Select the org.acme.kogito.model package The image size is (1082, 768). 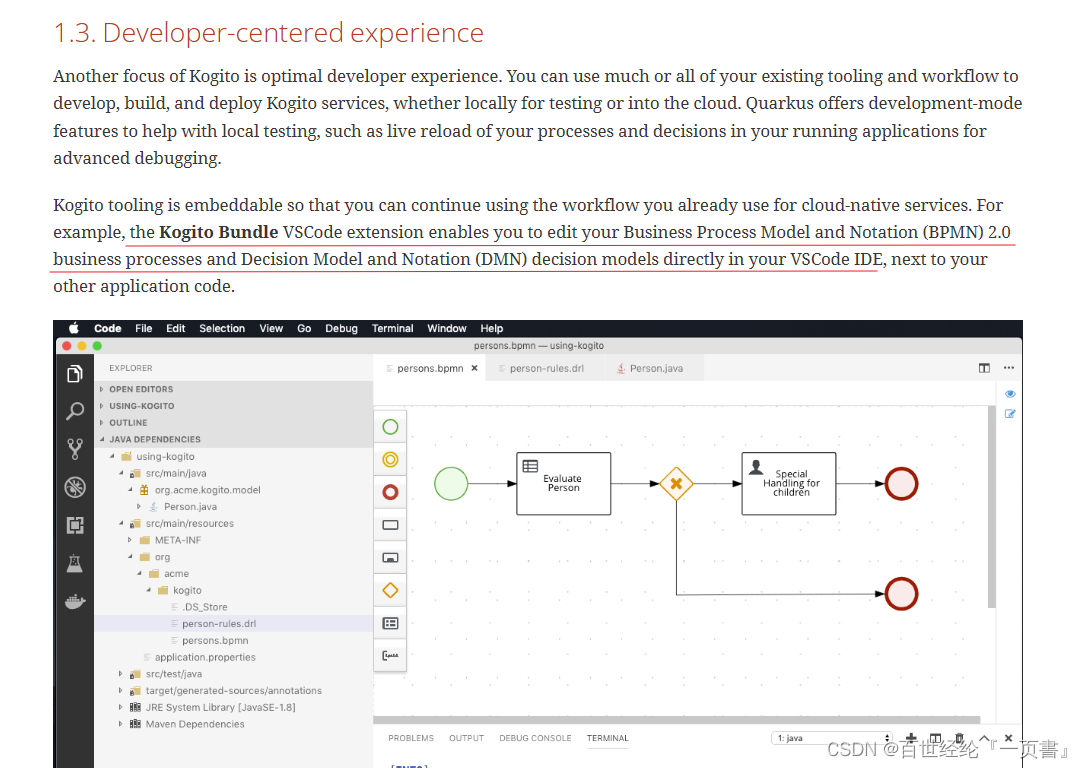(207, 490)
